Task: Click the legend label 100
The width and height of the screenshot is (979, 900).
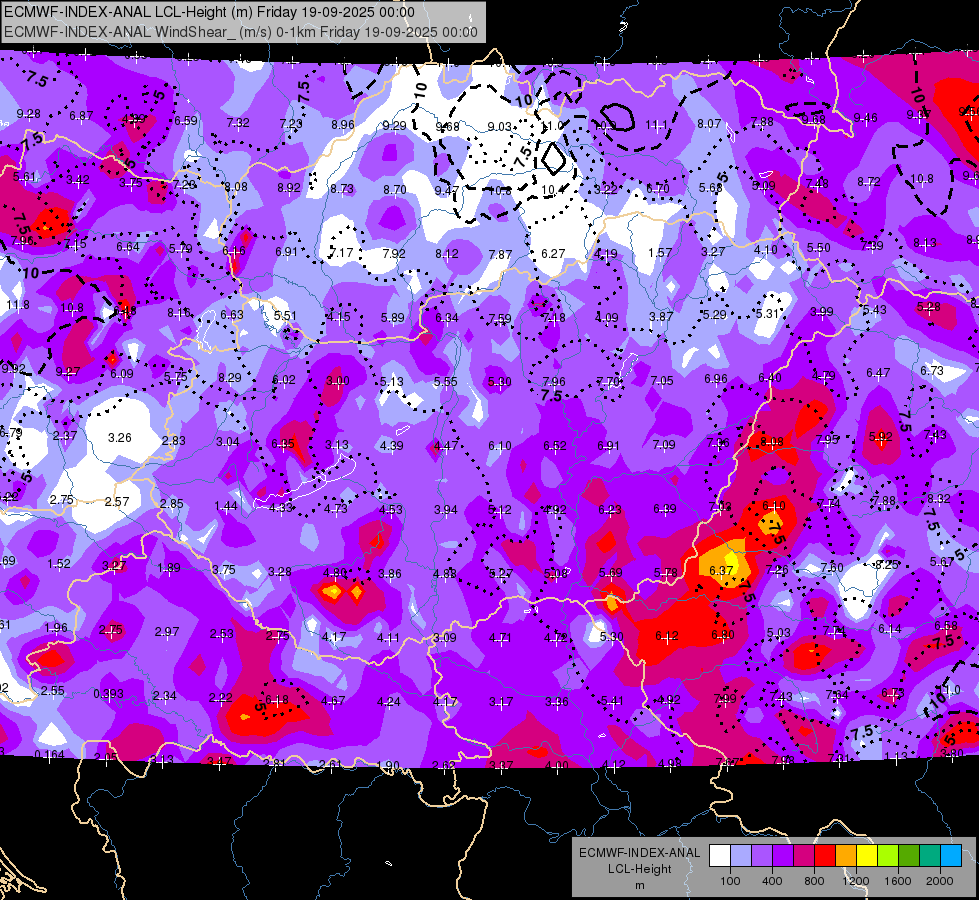Action: (x=730, y=881)
